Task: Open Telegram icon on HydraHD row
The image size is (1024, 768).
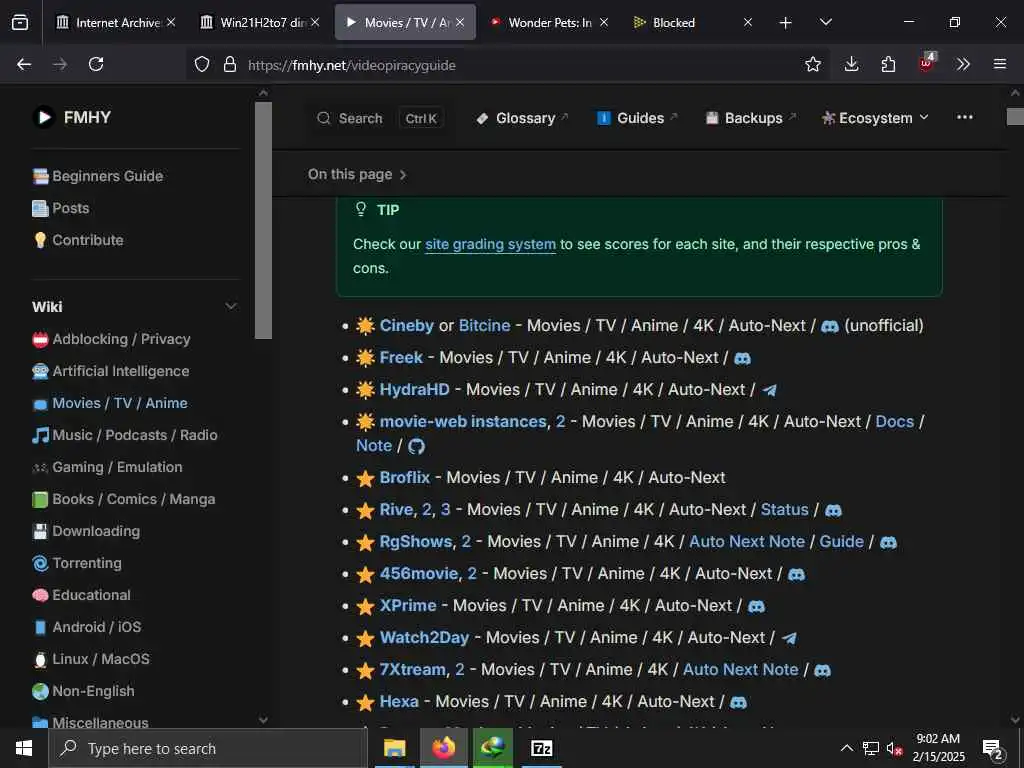Action: (x=770, y=390)
